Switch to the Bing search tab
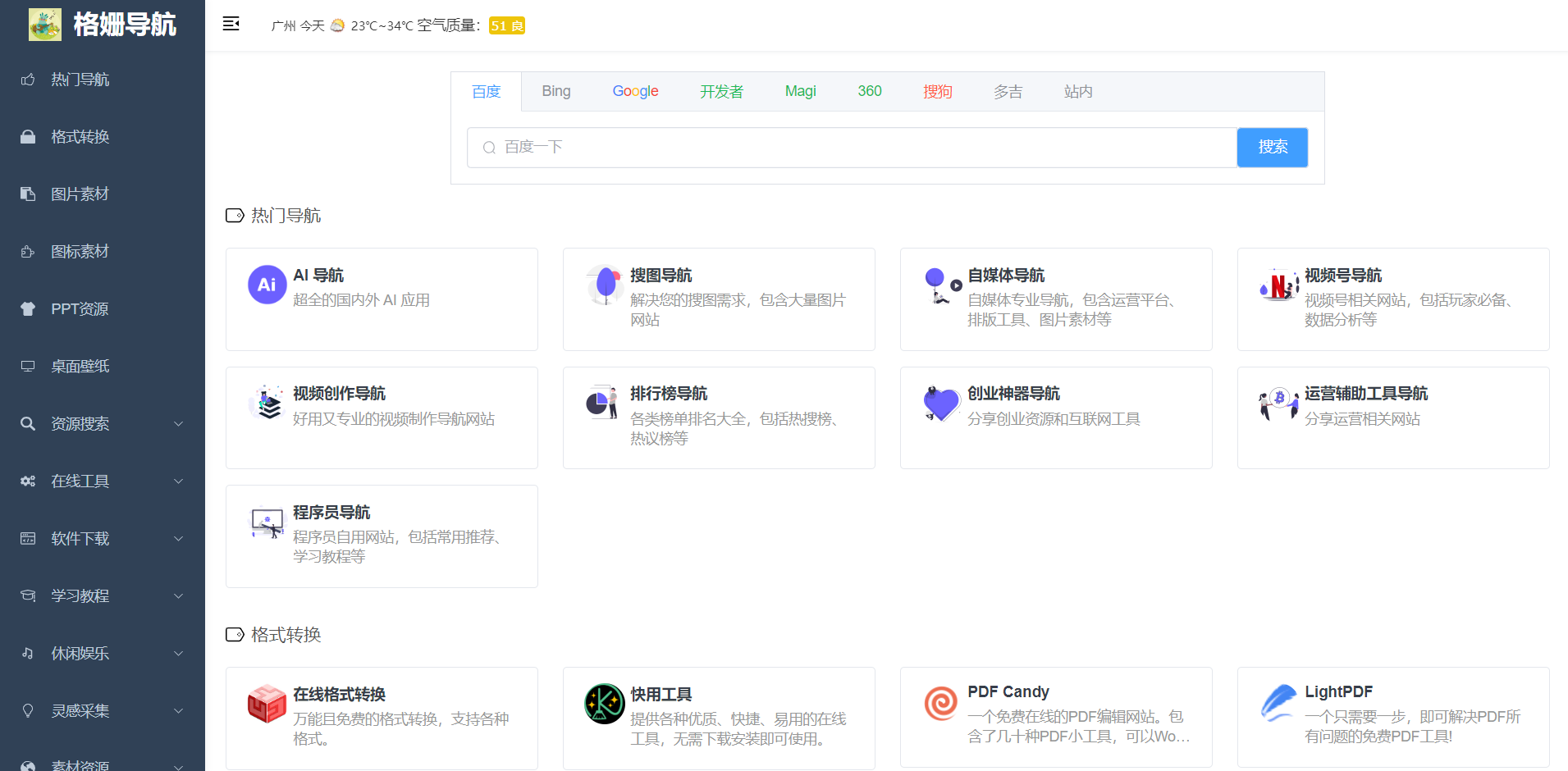1568x771 pixels. coord(556,92)
